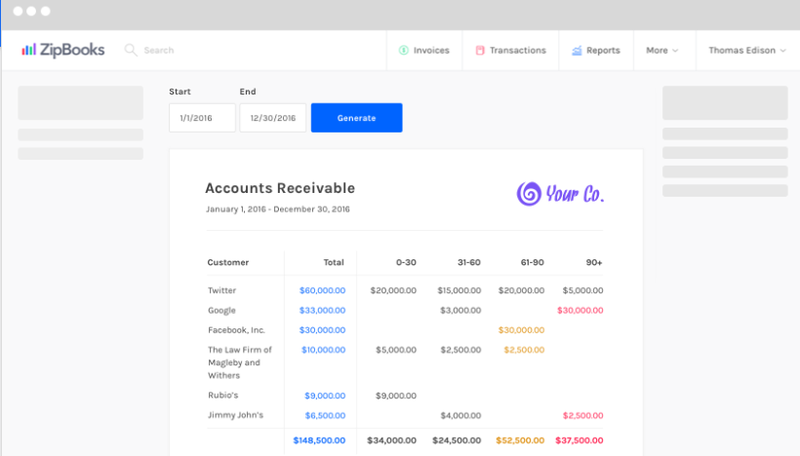The width and height of the screenshot is (800, 456).
Task: Click the Transactions icon
Action: (480, 50)
